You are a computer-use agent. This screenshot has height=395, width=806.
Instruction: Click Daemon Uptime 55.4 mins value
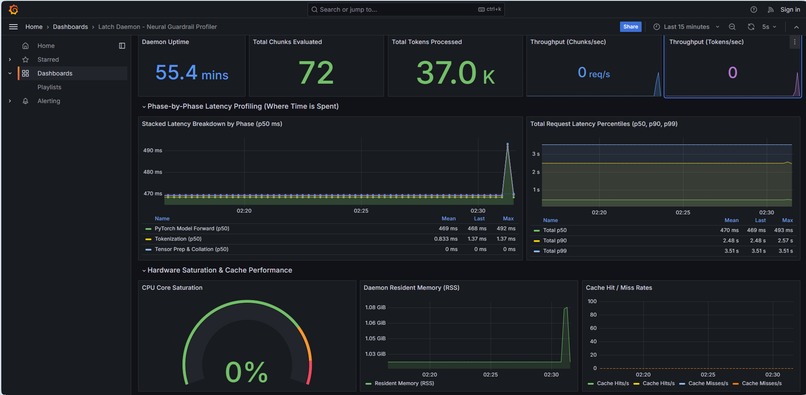pos(192,73)
